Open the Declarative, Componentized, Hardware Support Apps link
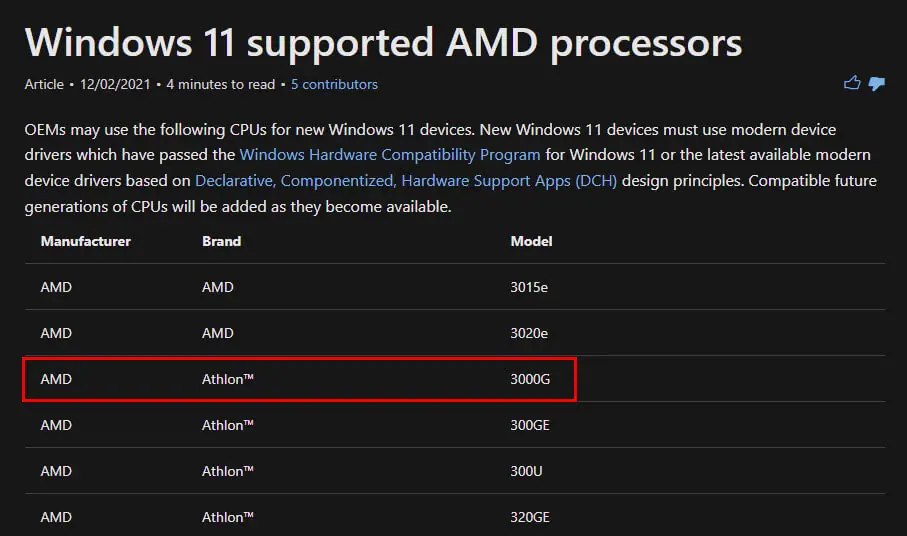Viewport: 907px width, 536px height. click(406, 181)
